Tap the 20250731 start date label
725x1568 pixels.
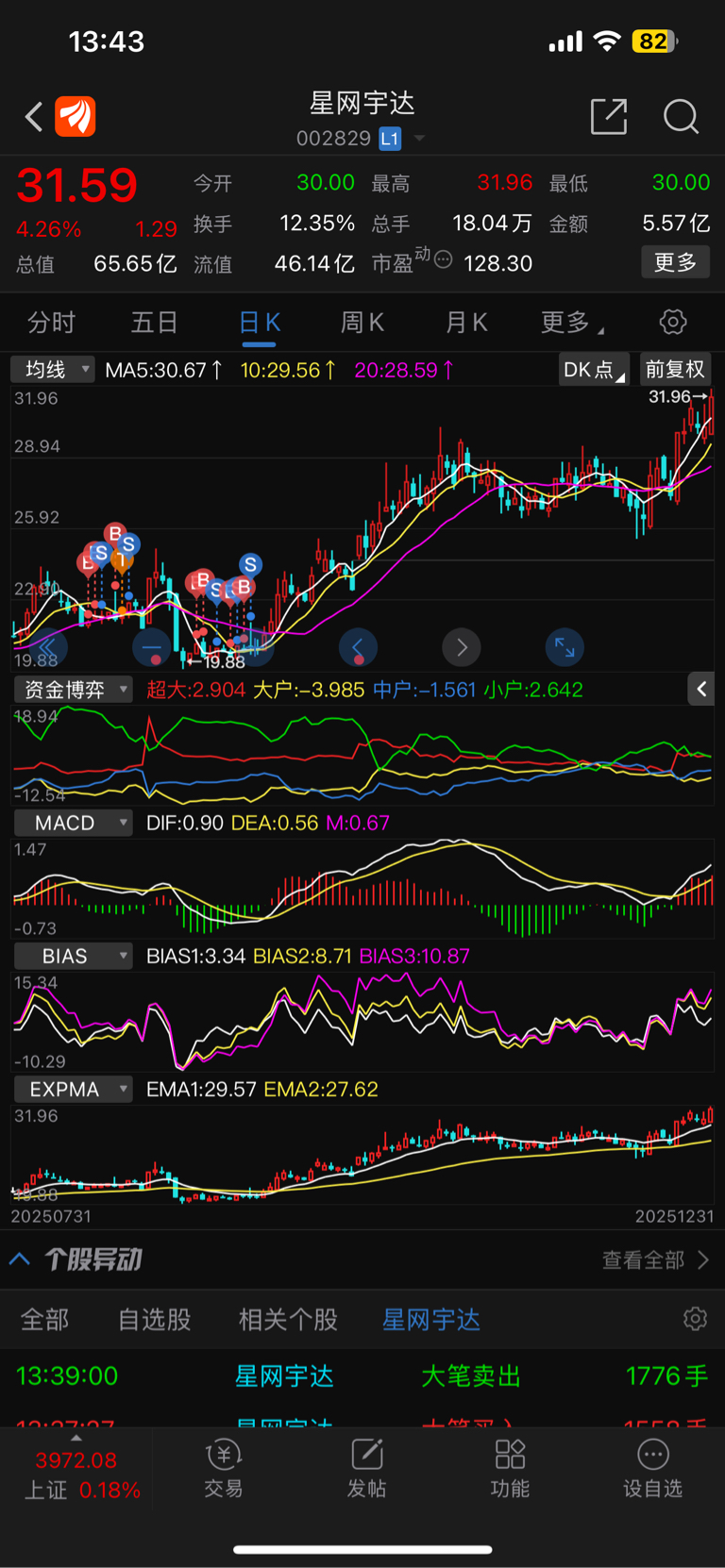[51, 1216]
